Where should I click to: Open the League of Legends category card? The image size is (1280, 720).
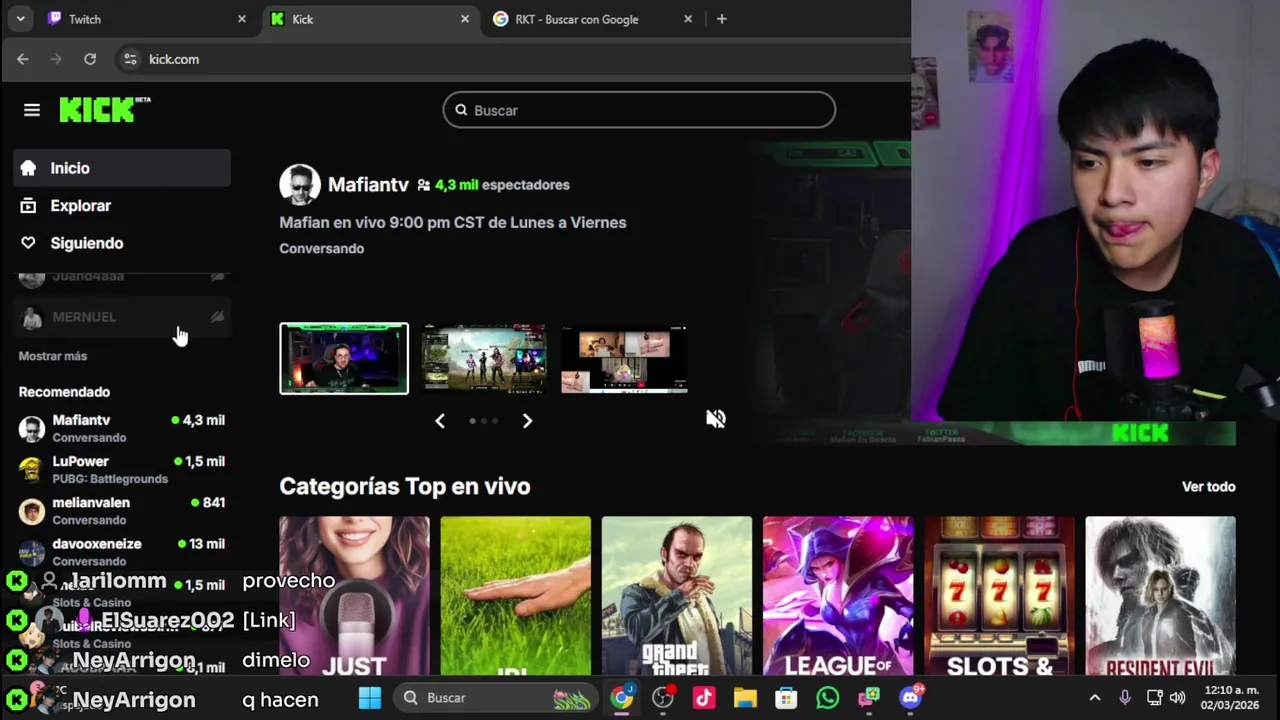(838, 596)
